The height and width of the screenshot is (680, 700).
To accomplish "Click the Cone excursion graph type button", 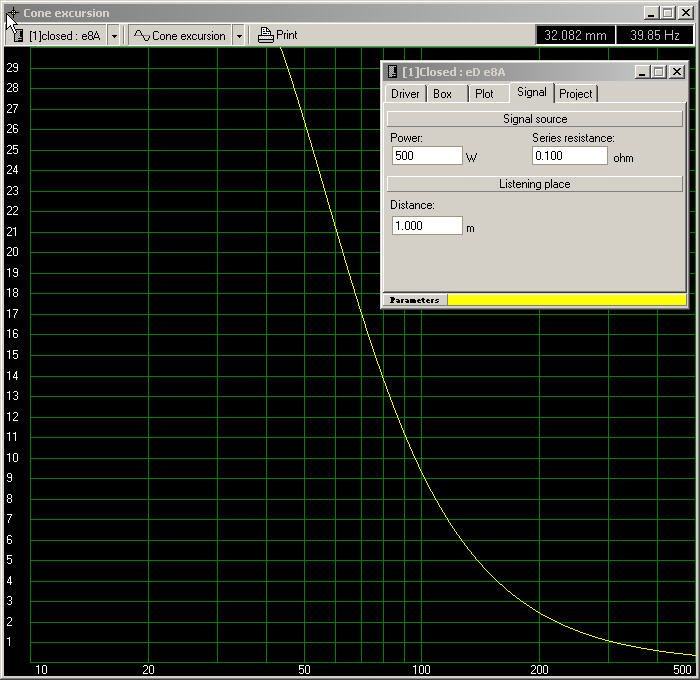I will click(180, 35).
